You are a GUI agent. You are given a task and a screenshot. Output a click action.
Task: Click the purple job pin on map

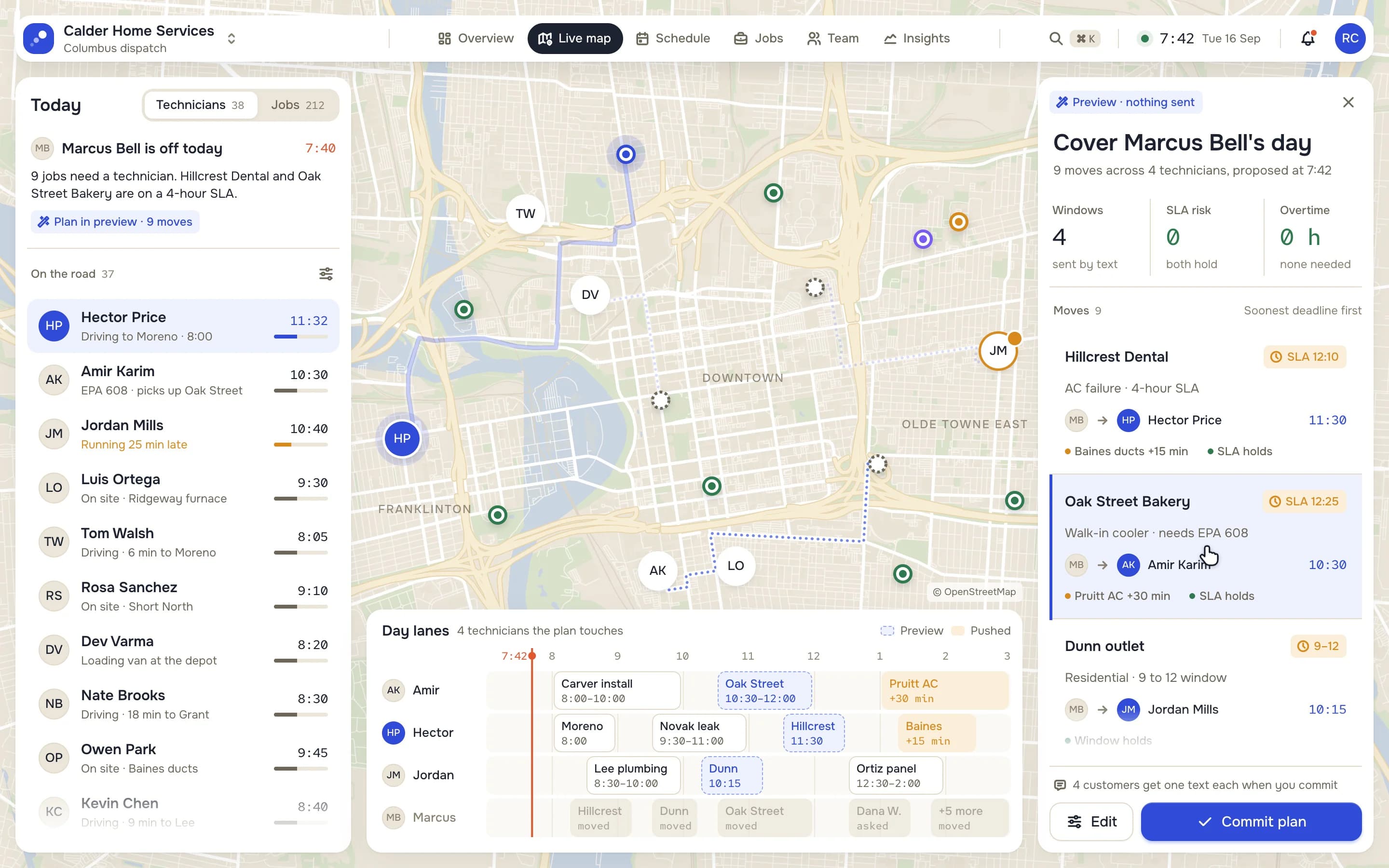(x=923, y=239)
